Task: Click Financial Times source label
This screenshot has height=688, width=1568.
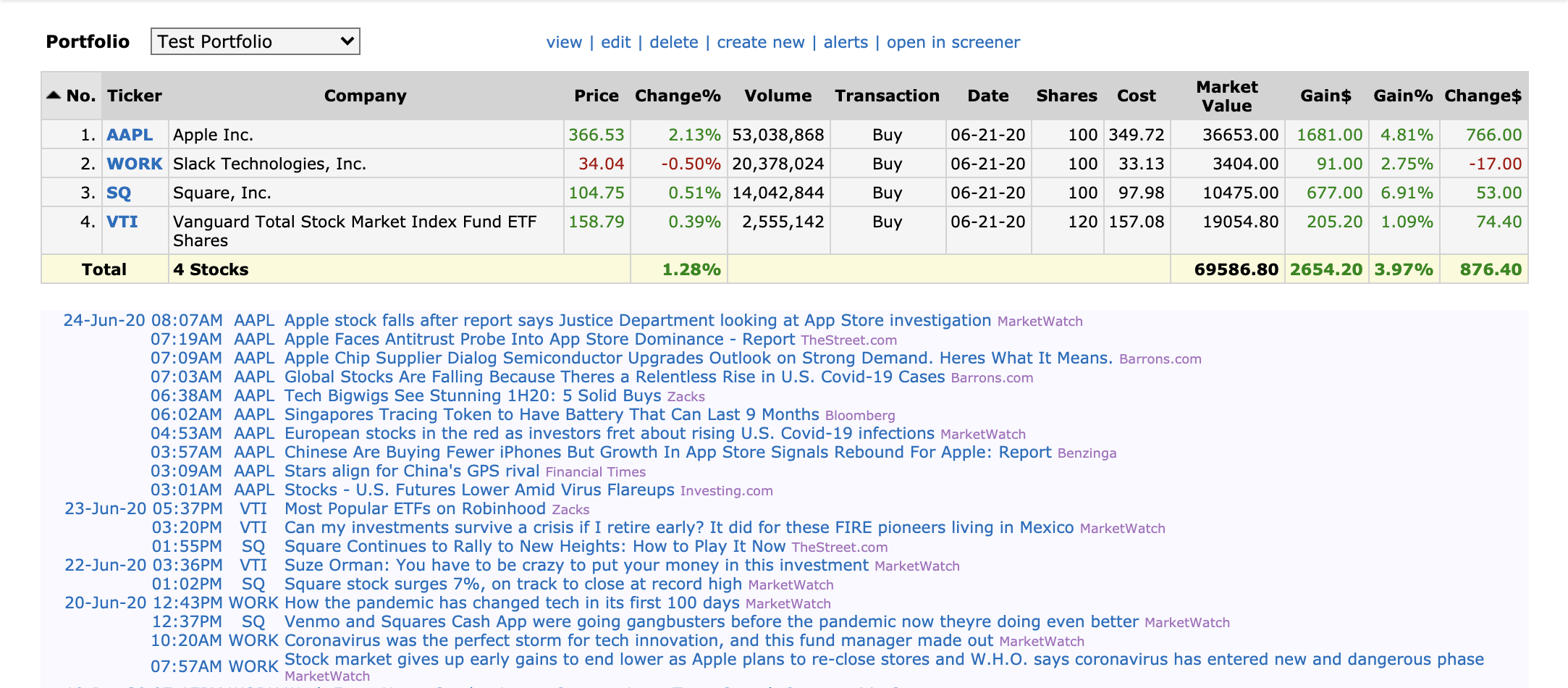Action: click(x=596, y=472)
